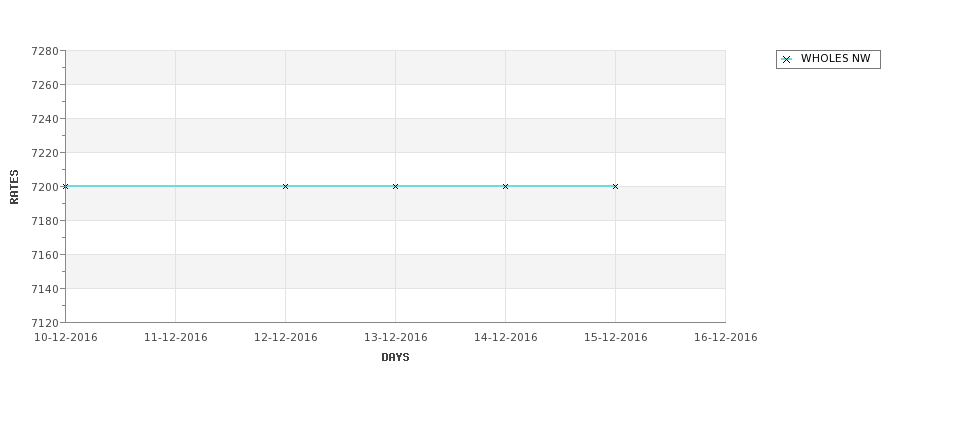Click the WHOLES NW legend label
This screenshot has width=975, height=429.
point(835,58)
